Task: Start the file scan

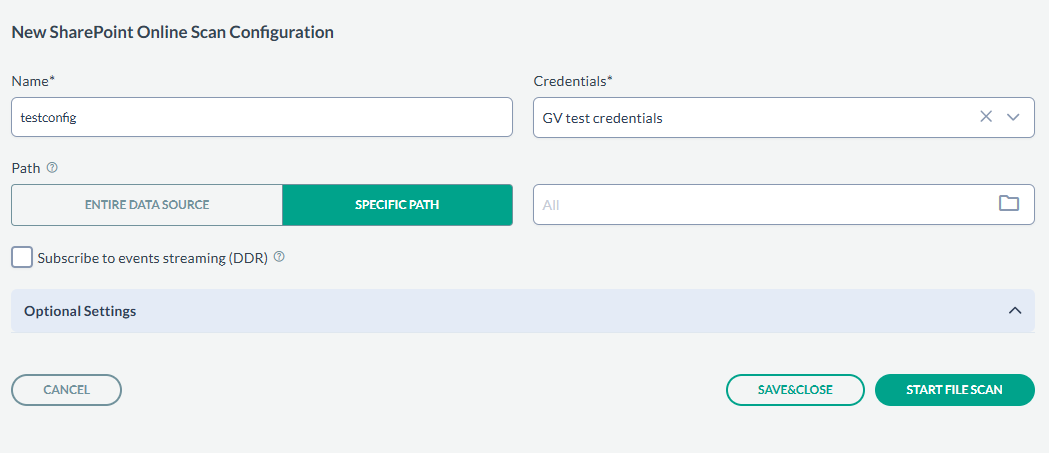Action: coord(955,390)
